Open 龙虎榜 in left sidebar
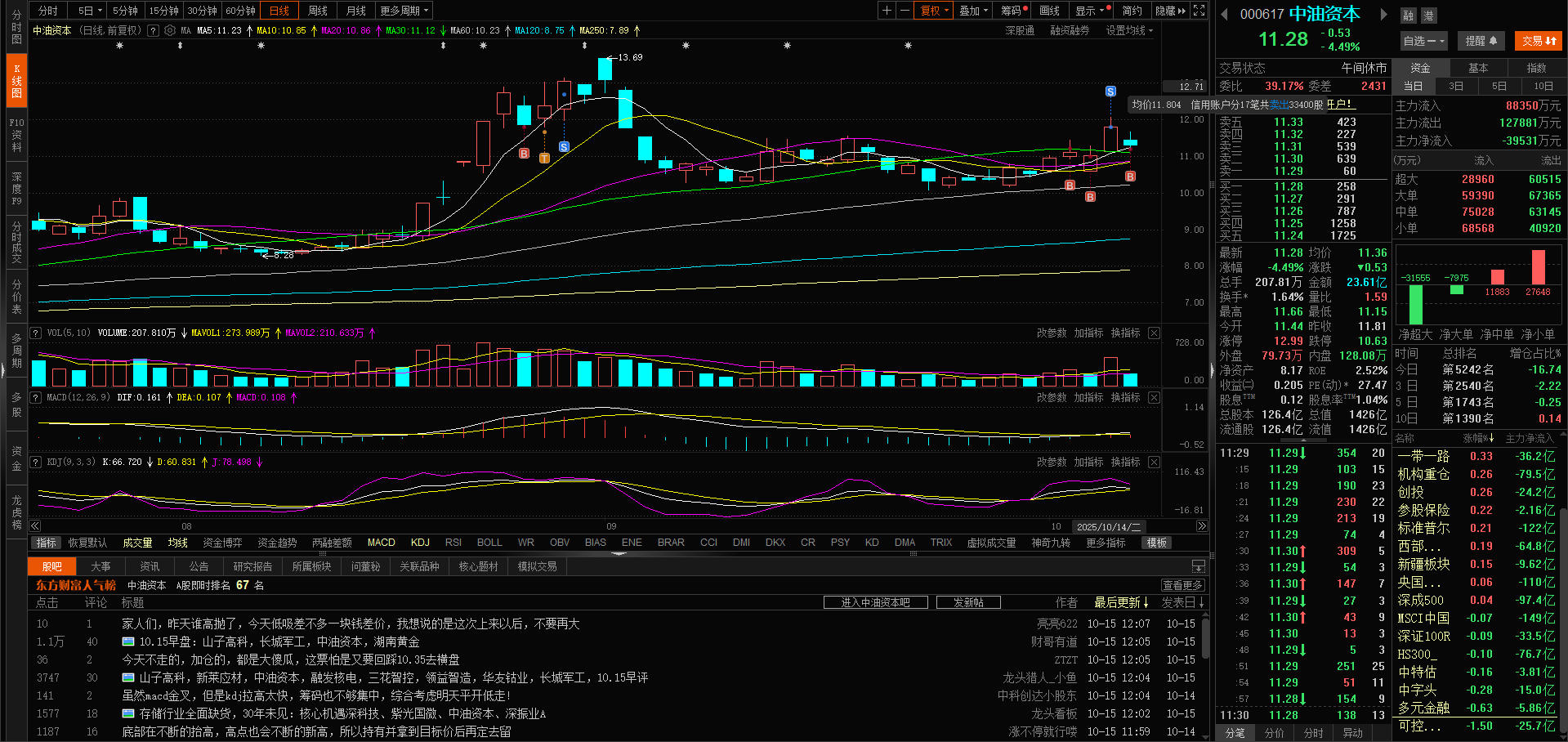 tap(16, 512)
